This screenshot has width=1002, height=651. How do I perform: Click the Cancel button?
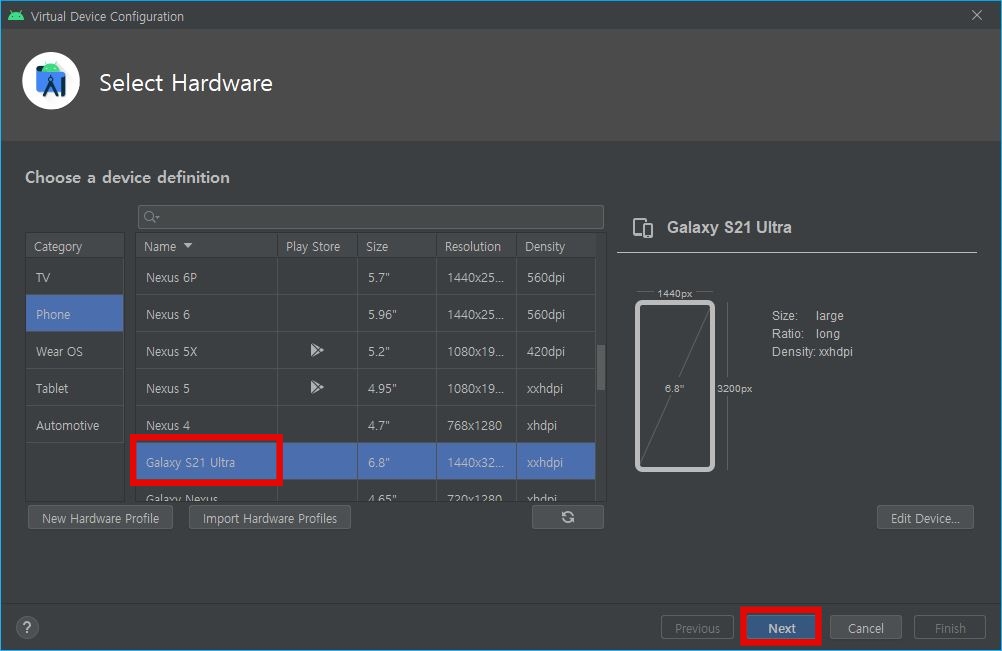pos(866,628)
